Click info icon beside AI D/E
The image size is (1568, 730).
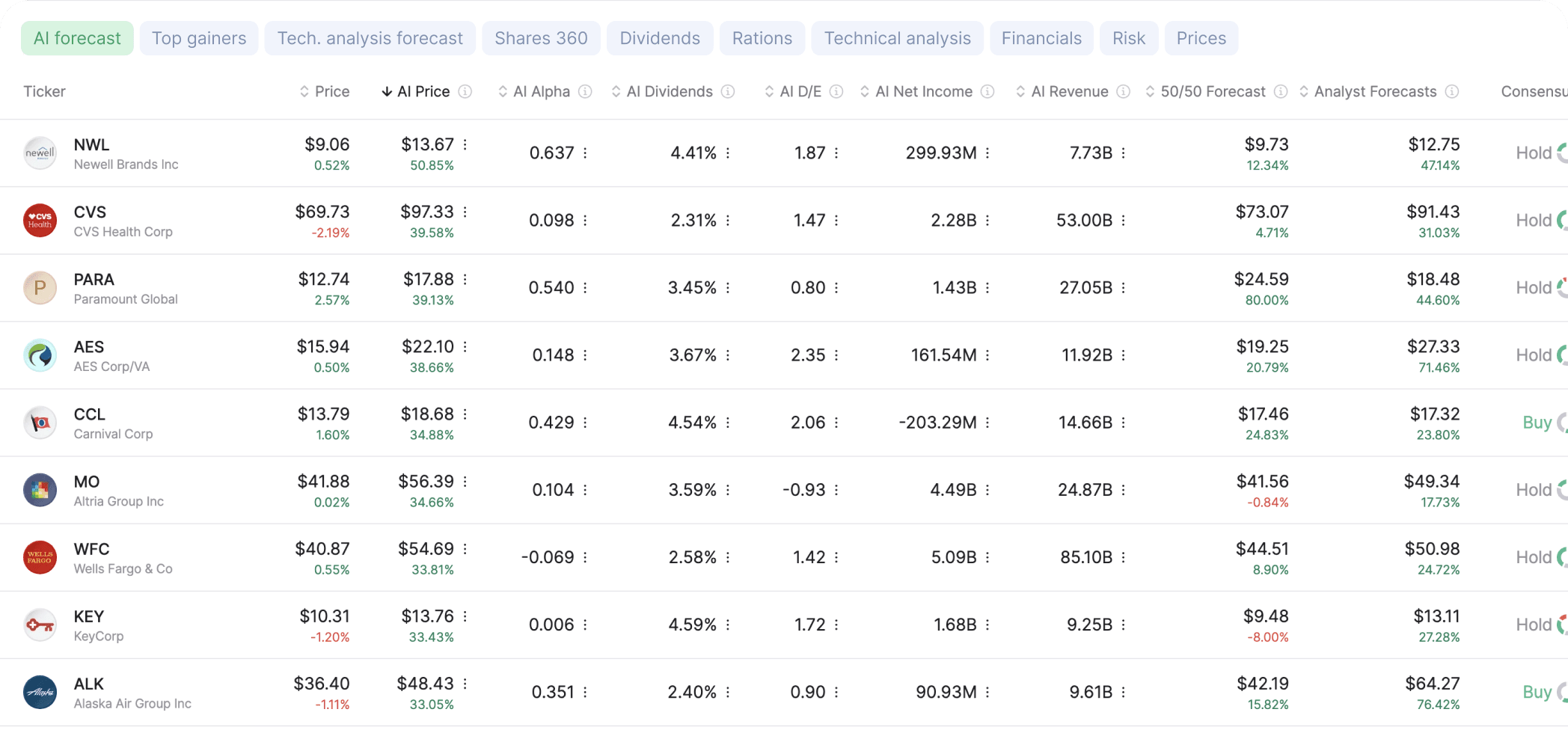[x=836, y=91]
